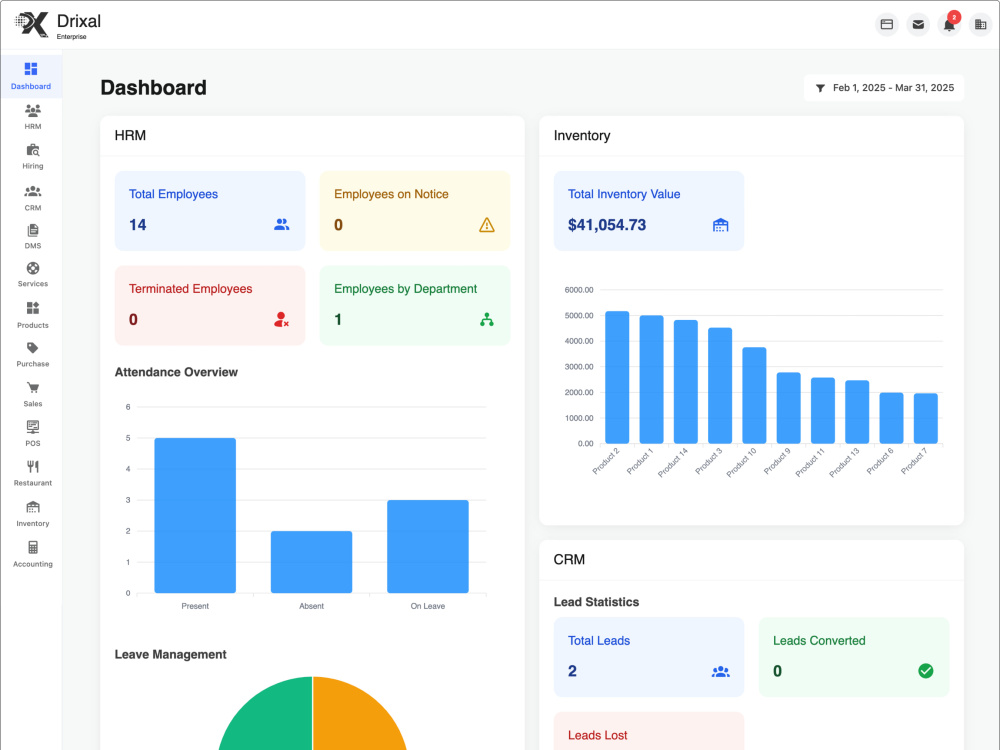Click the Present attendance bar
Viewport: 1000px width, 750px height.
click(195, 515)
